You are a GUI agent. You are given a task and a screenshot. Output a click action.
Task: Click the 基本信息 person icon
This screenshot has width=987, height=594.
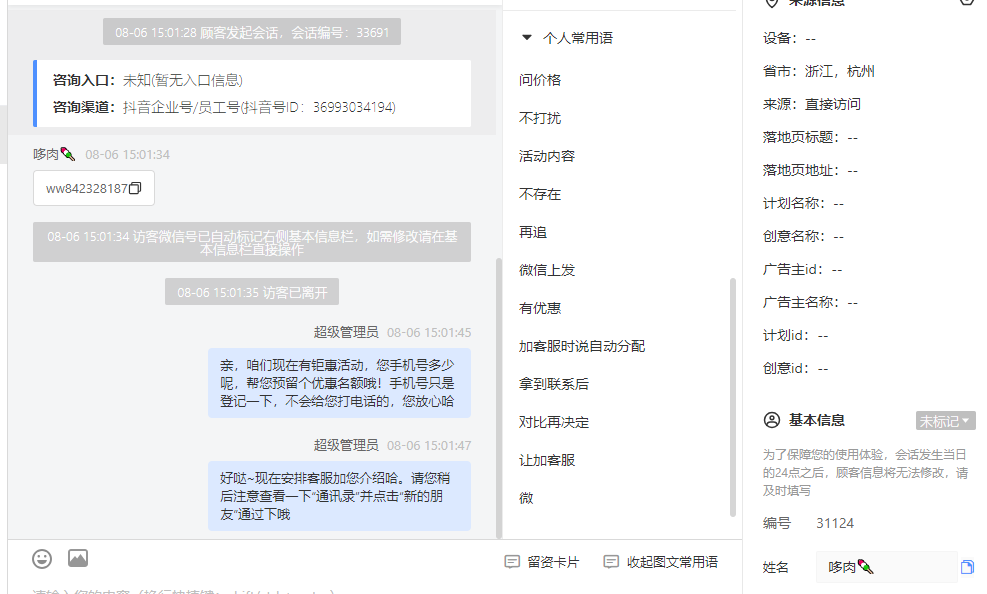[x=772, y=420]
